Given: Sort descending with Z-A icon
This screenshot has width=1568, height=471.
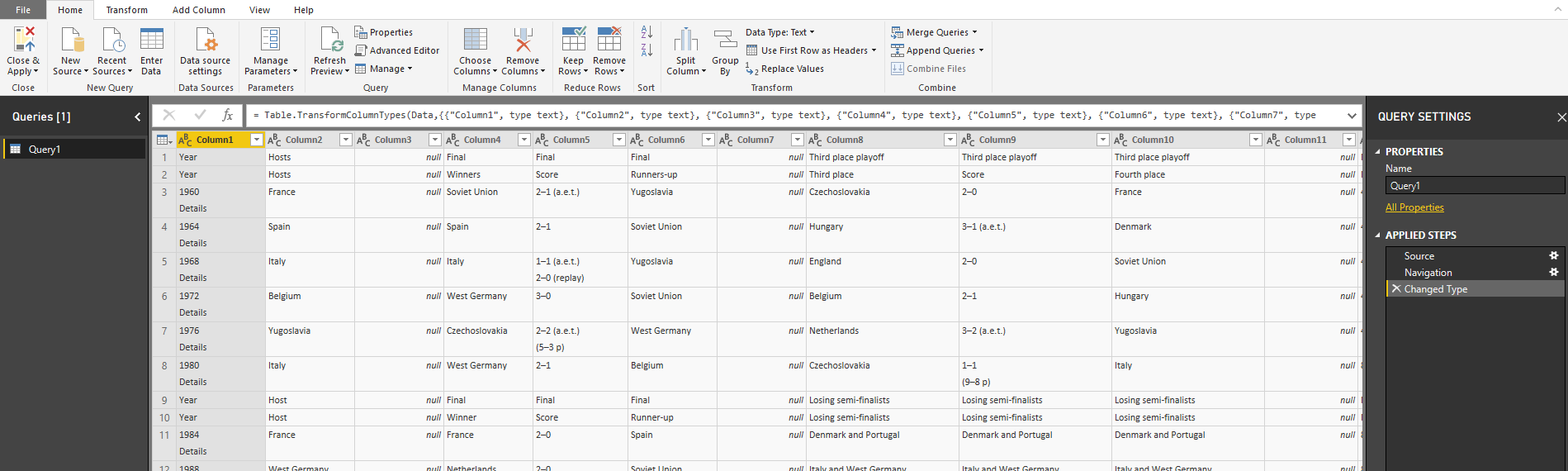Looking at the screenshot, I should (647, 50).
